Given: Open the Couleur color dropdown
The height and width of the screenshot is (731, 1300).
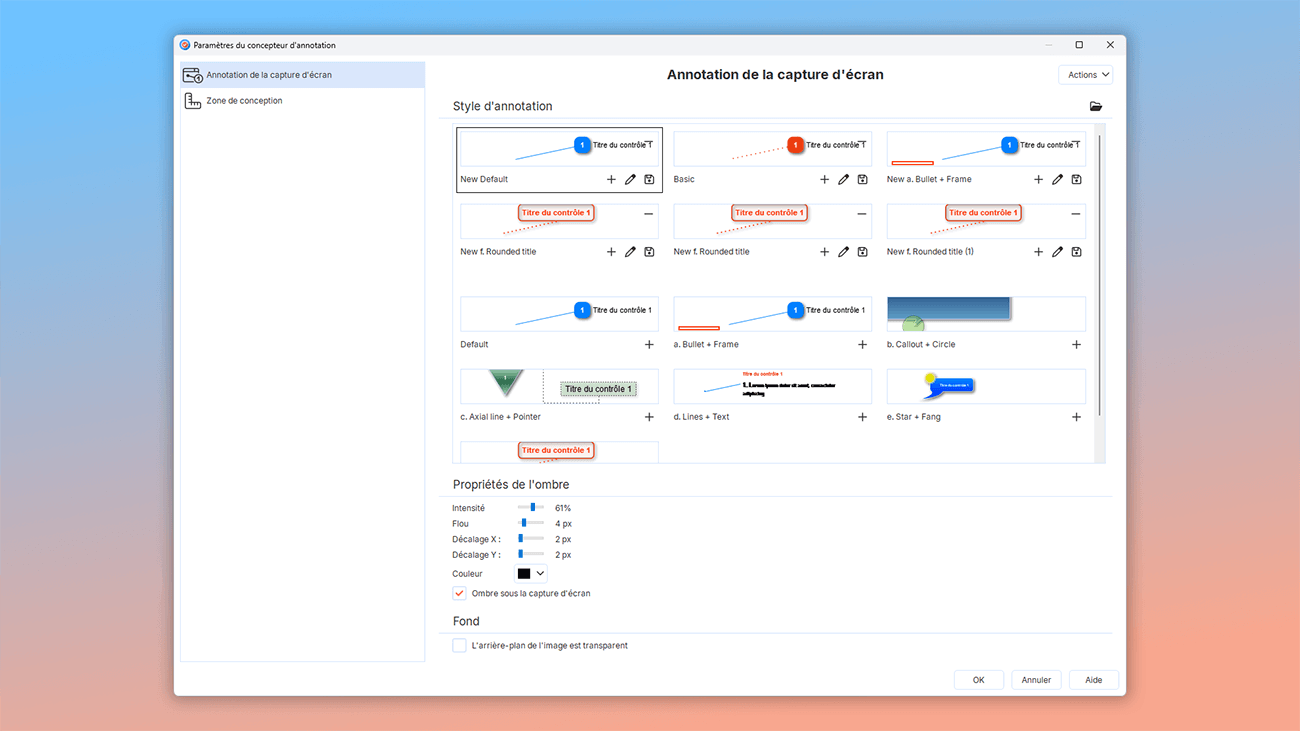Looking at the screenshot, I should 530,573.
